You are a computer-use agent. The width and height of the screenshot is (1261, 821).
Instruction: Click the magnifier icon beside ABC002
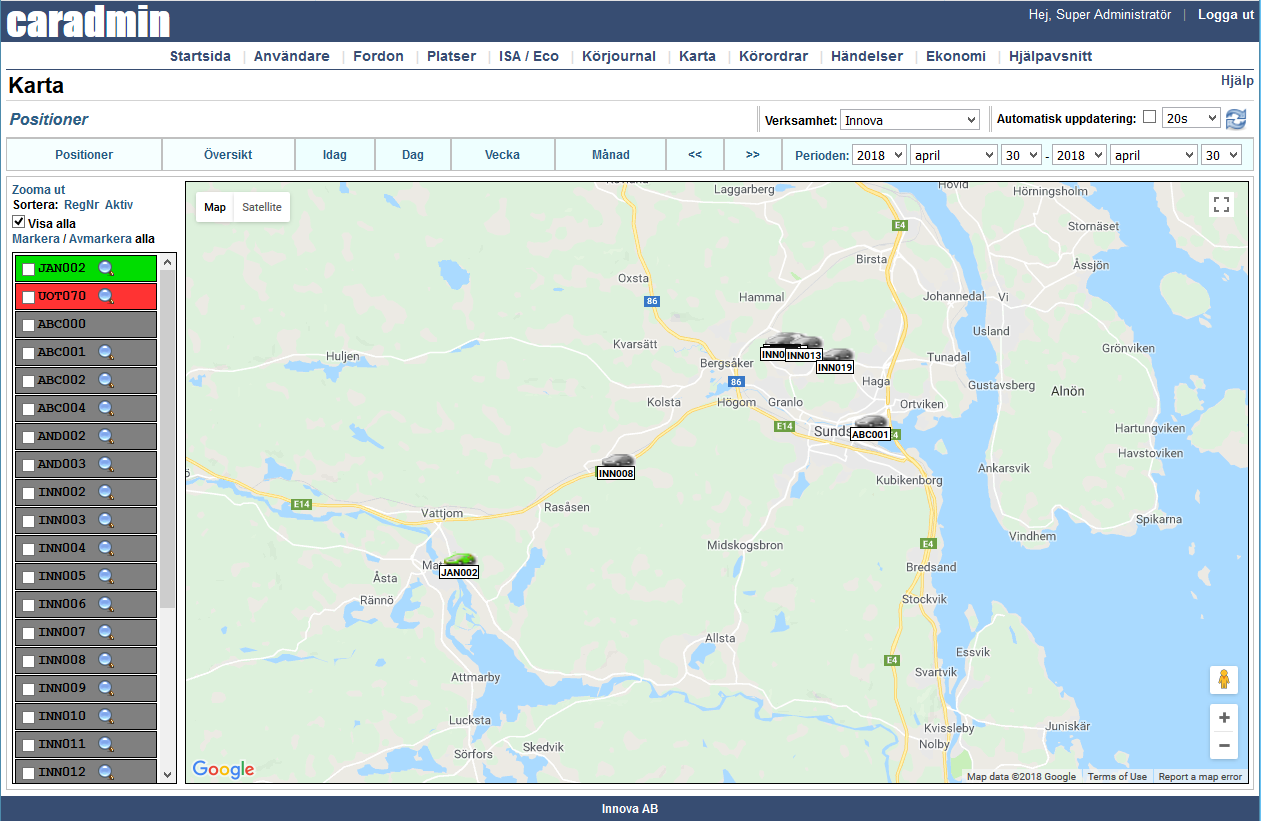click(x=106, y=380)
